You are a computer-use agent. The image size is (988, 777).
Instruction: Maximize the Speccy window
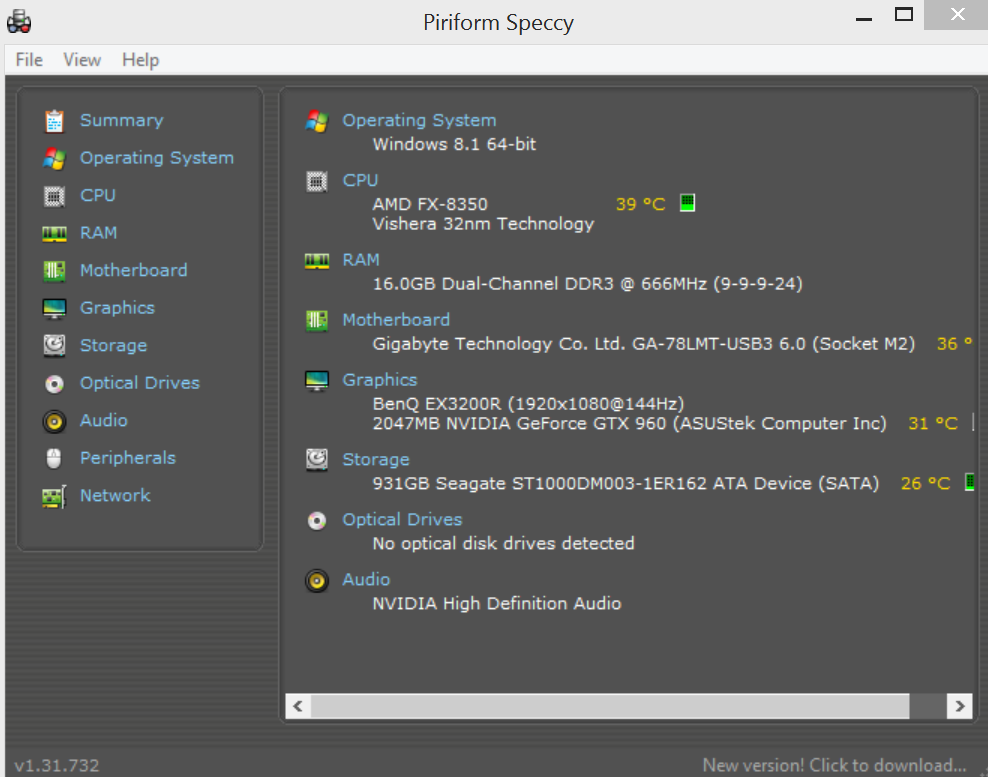coord(904,14)
